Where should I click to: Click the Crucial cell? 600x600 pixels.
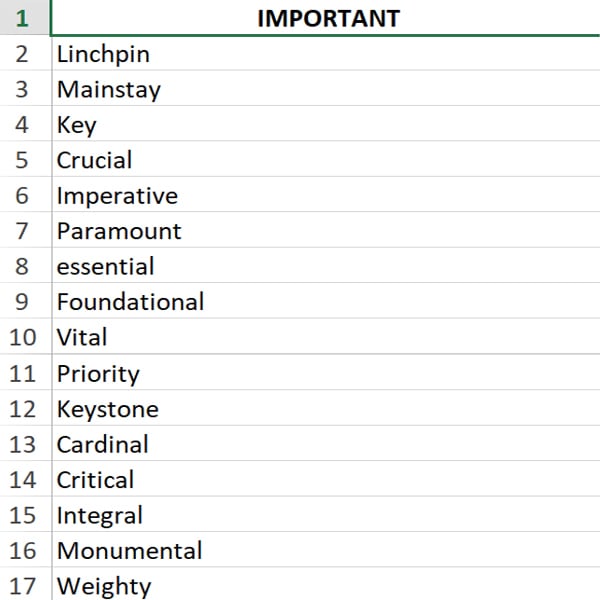point(326,159)
